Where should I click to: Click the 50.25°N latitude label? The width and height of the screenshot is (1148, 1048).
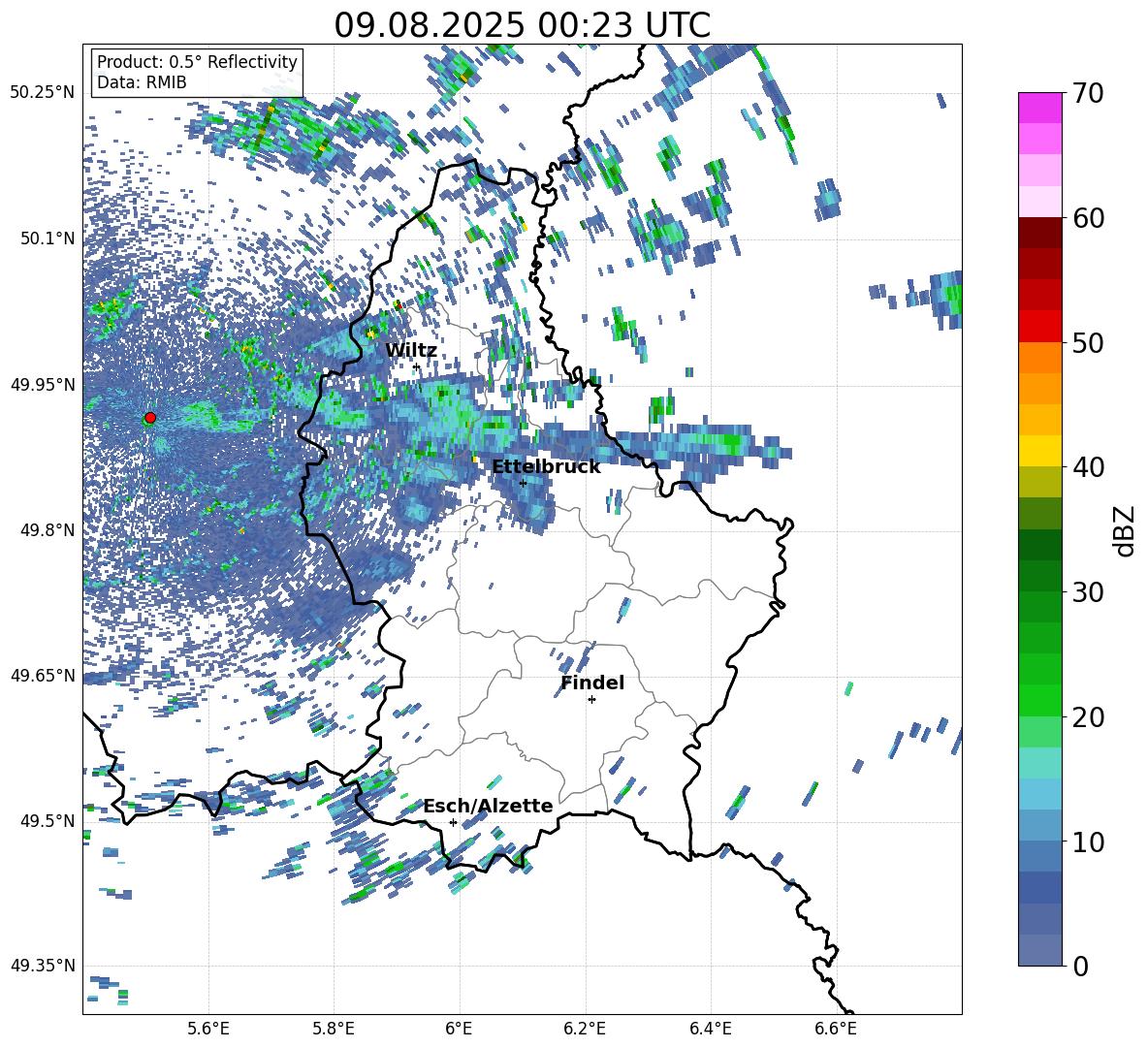(43, 93)
